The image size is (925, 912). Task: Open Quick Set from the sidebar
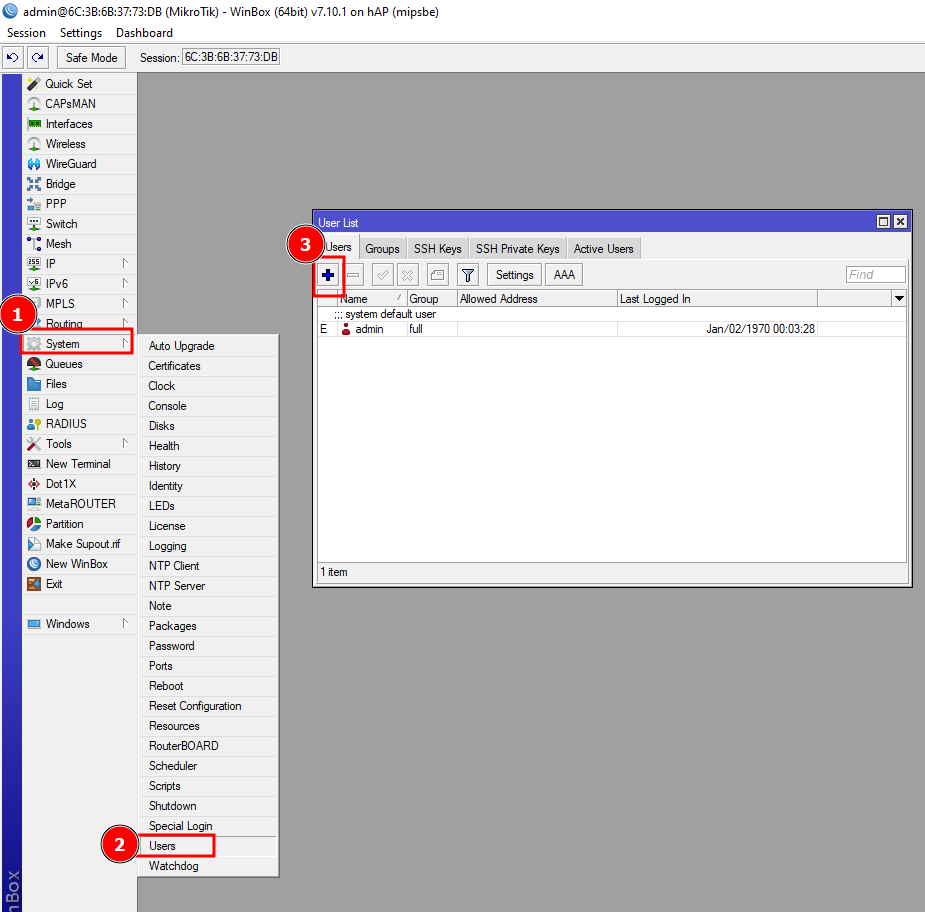tap(68, 84)
